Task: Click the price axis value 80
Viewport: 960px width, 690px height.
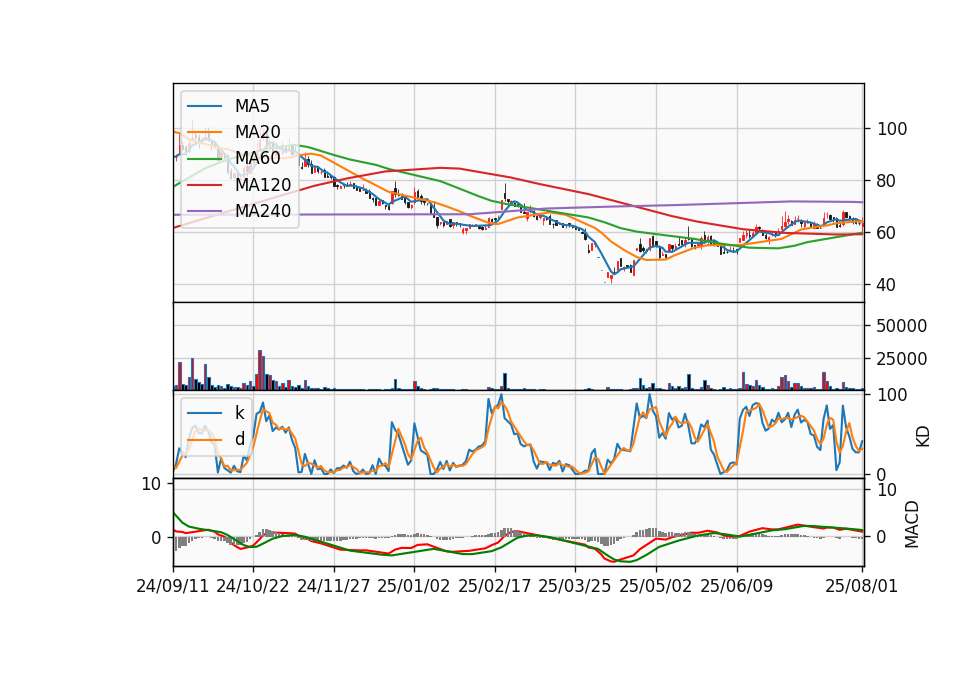Action: tap(887, 181)
